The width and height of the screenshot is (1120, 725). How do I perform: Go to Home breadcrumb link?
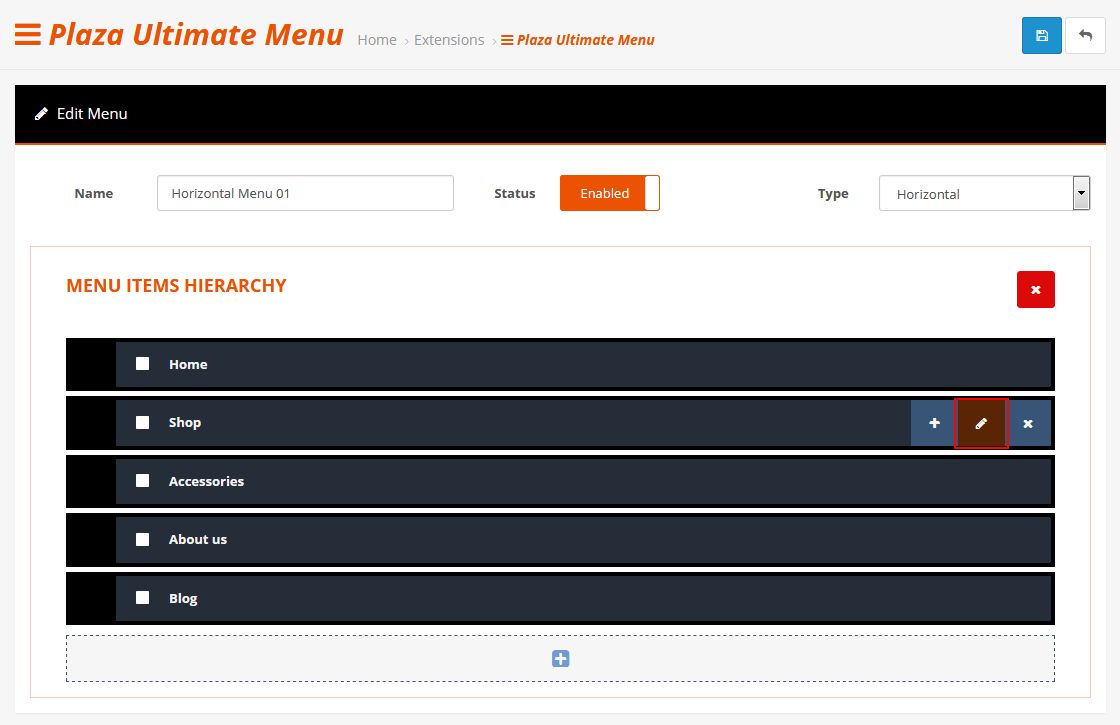coord(377,40)
